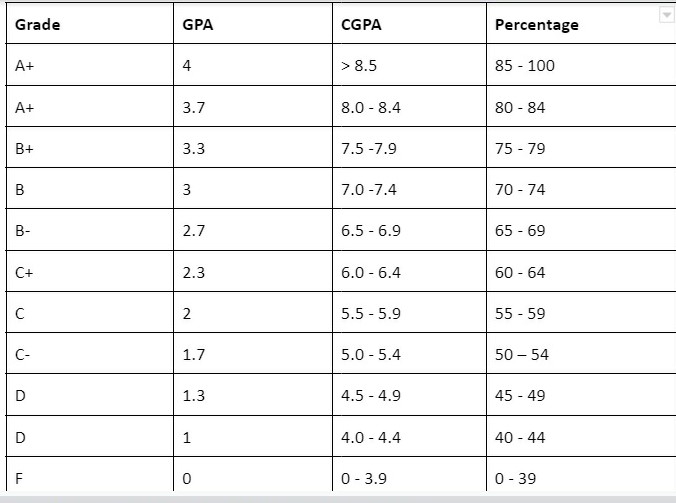Select the percentage range 55 - 59
This screenshot has width=676, height=503.
(x=520, y=313)
